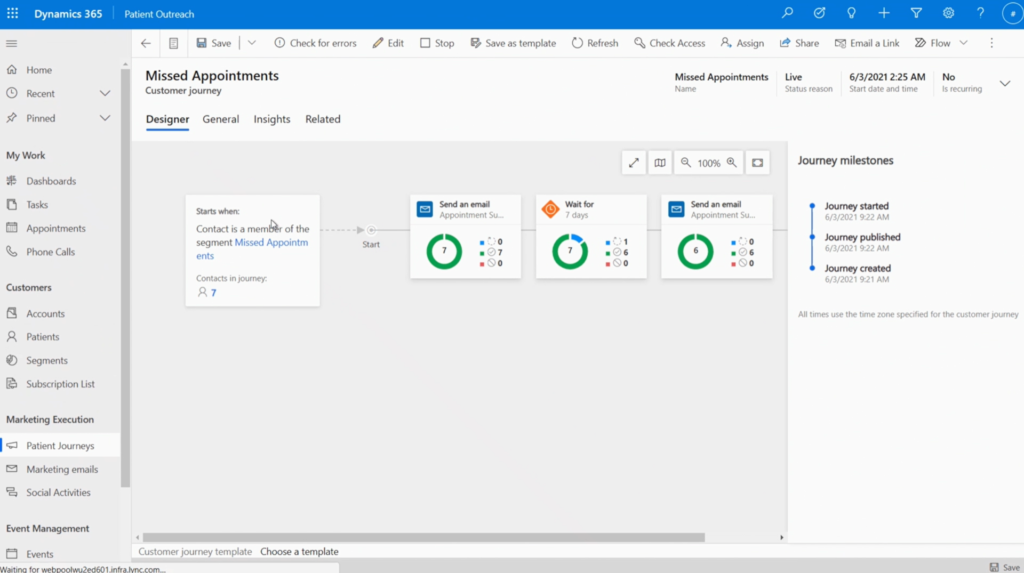
Task: Click Save as template
Action: [x=513, y=43]
